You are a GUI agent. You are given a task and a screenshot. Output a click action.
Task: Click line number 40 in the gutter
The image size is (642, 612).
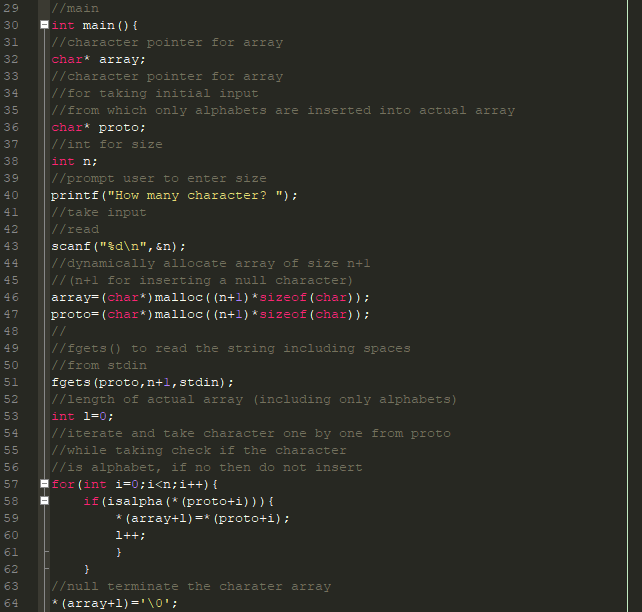(x=13, y=195)
